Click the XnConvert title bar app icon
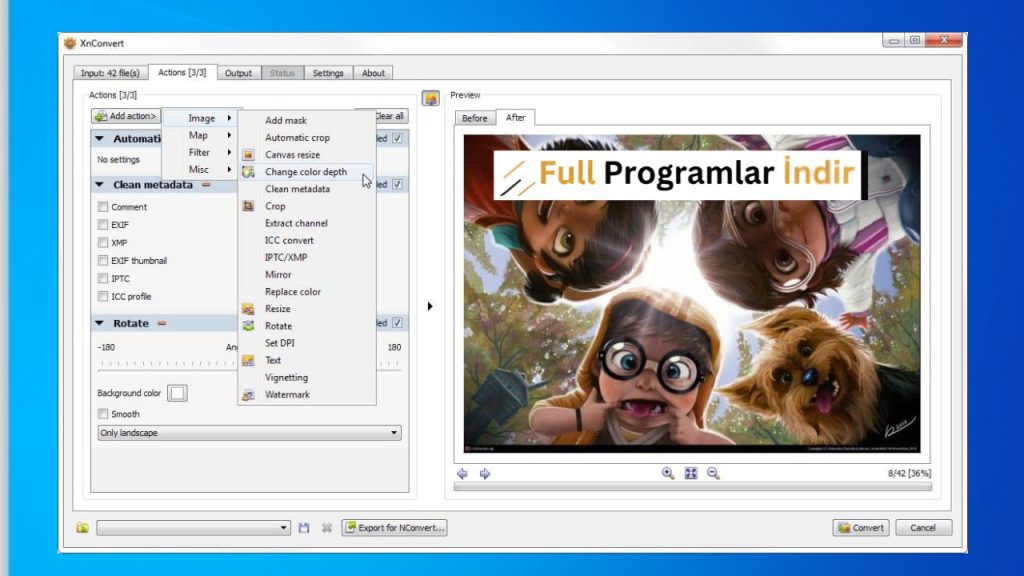Image resolution: width=1024 pixels, height=576 pixels. click(70, 43)
